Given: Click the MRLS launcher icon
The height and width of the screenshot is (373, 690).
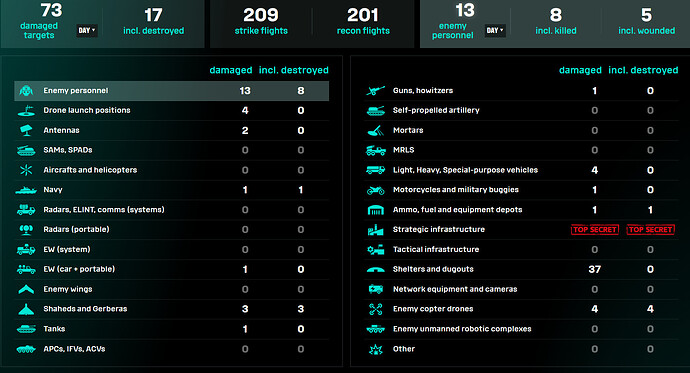Looking at the screenshot, I should [x=375, y=150].
